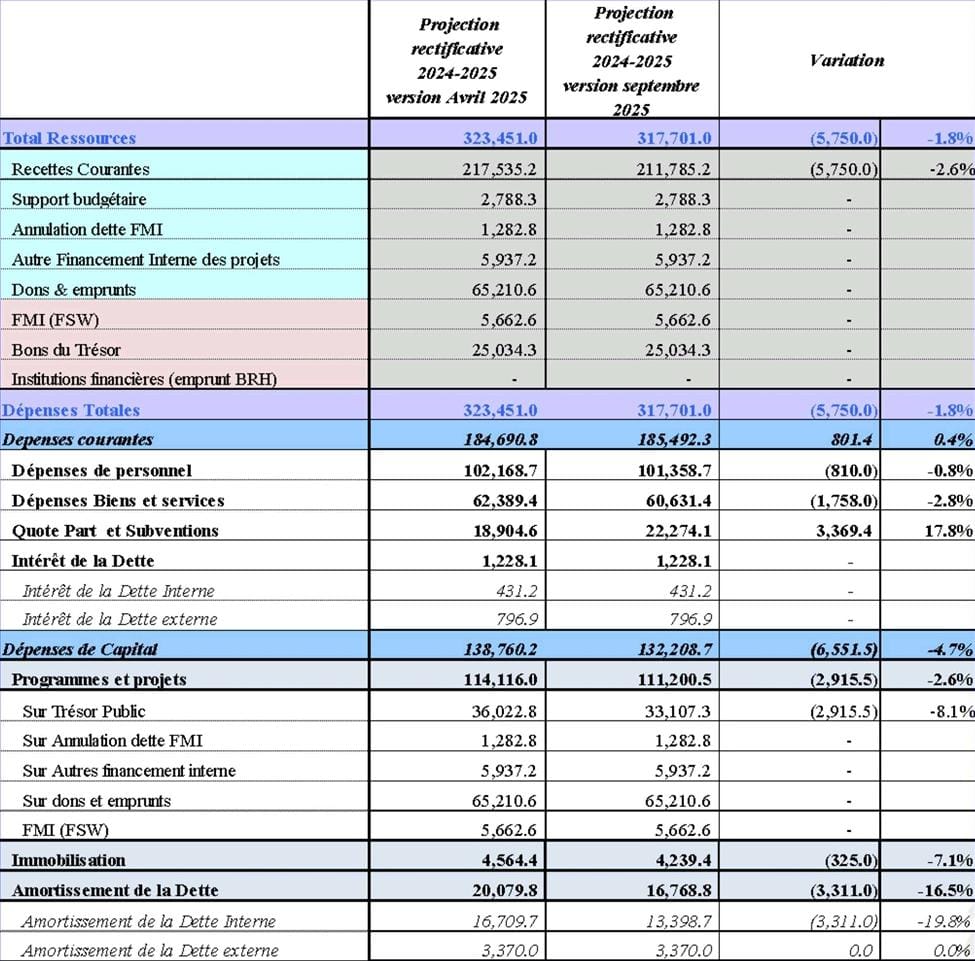Image resolution: width=975 pixels, height=961 pixels.
Task: Click the Institutions financières (emprunt BRH) label
Action: [x=144, y=379]
